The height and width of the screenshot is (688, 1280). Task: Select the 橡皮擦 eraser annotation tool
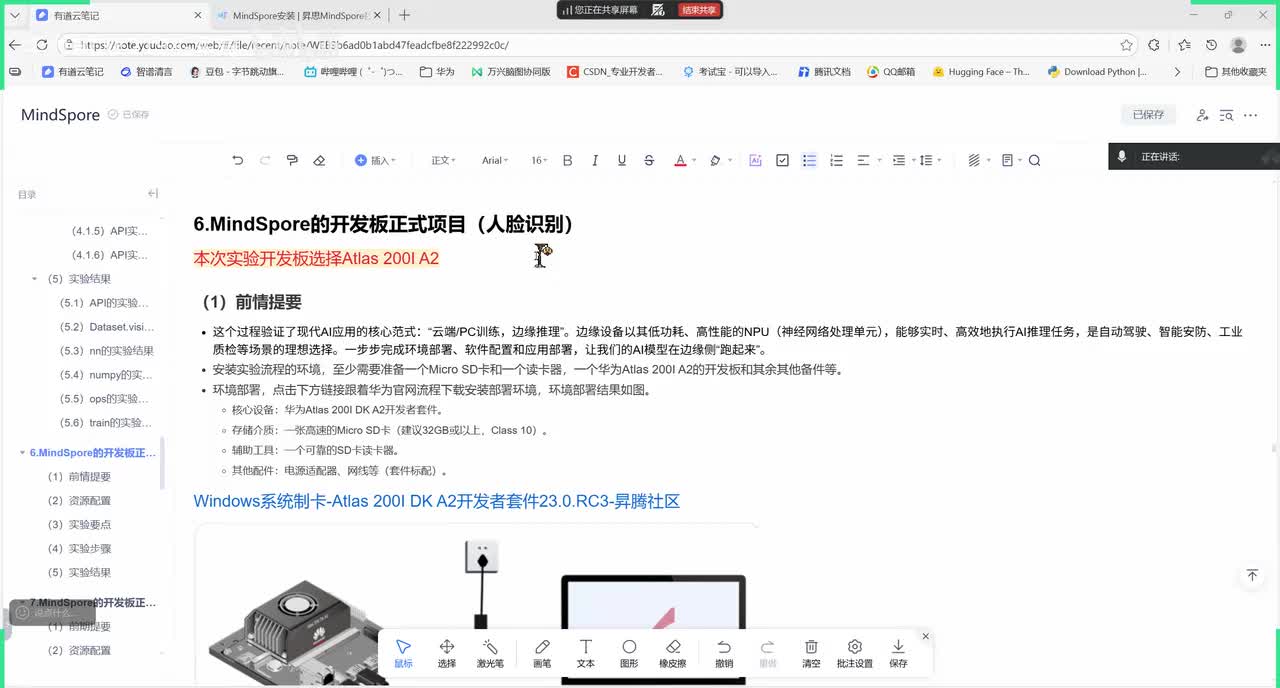(x=673, y=653)
